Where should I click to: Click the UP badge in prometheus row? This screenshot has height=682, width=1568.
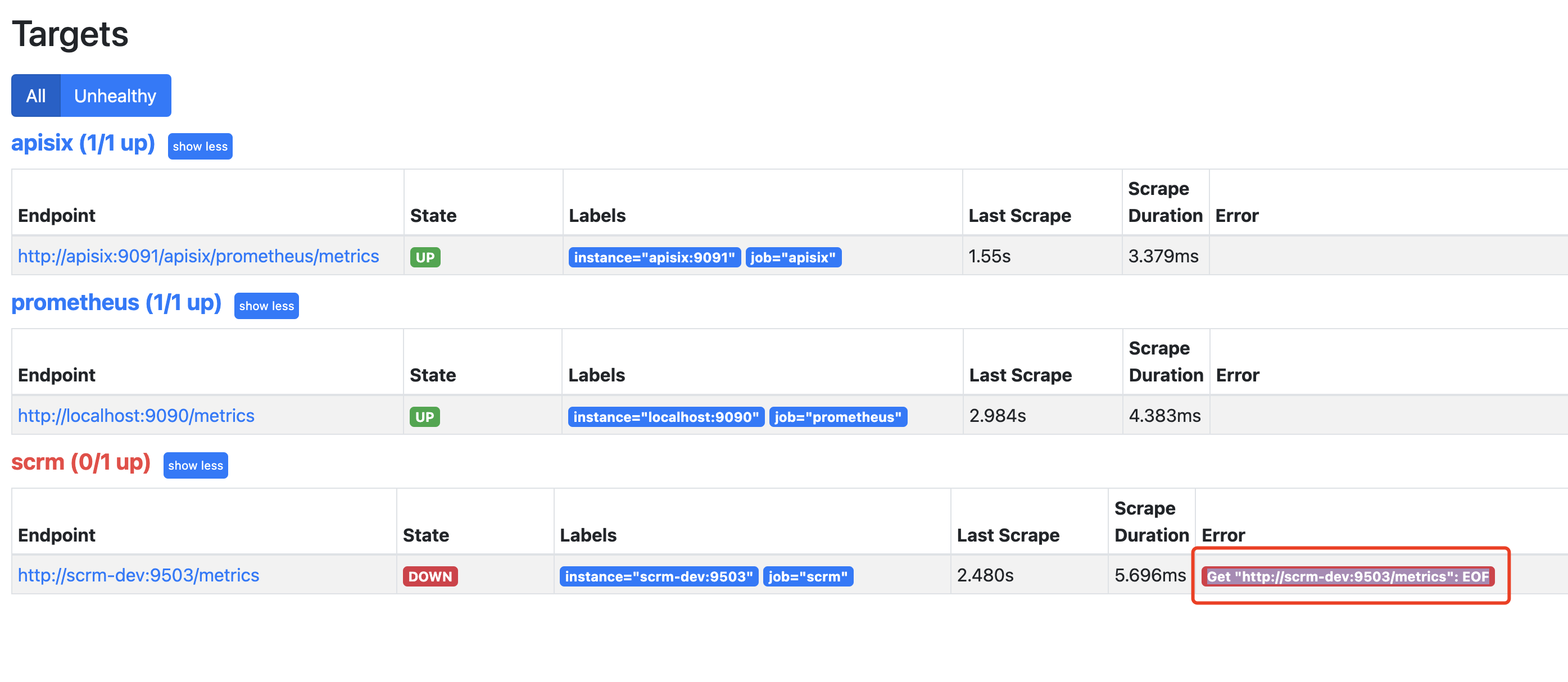pyautogui.click(x=424, y=417)
